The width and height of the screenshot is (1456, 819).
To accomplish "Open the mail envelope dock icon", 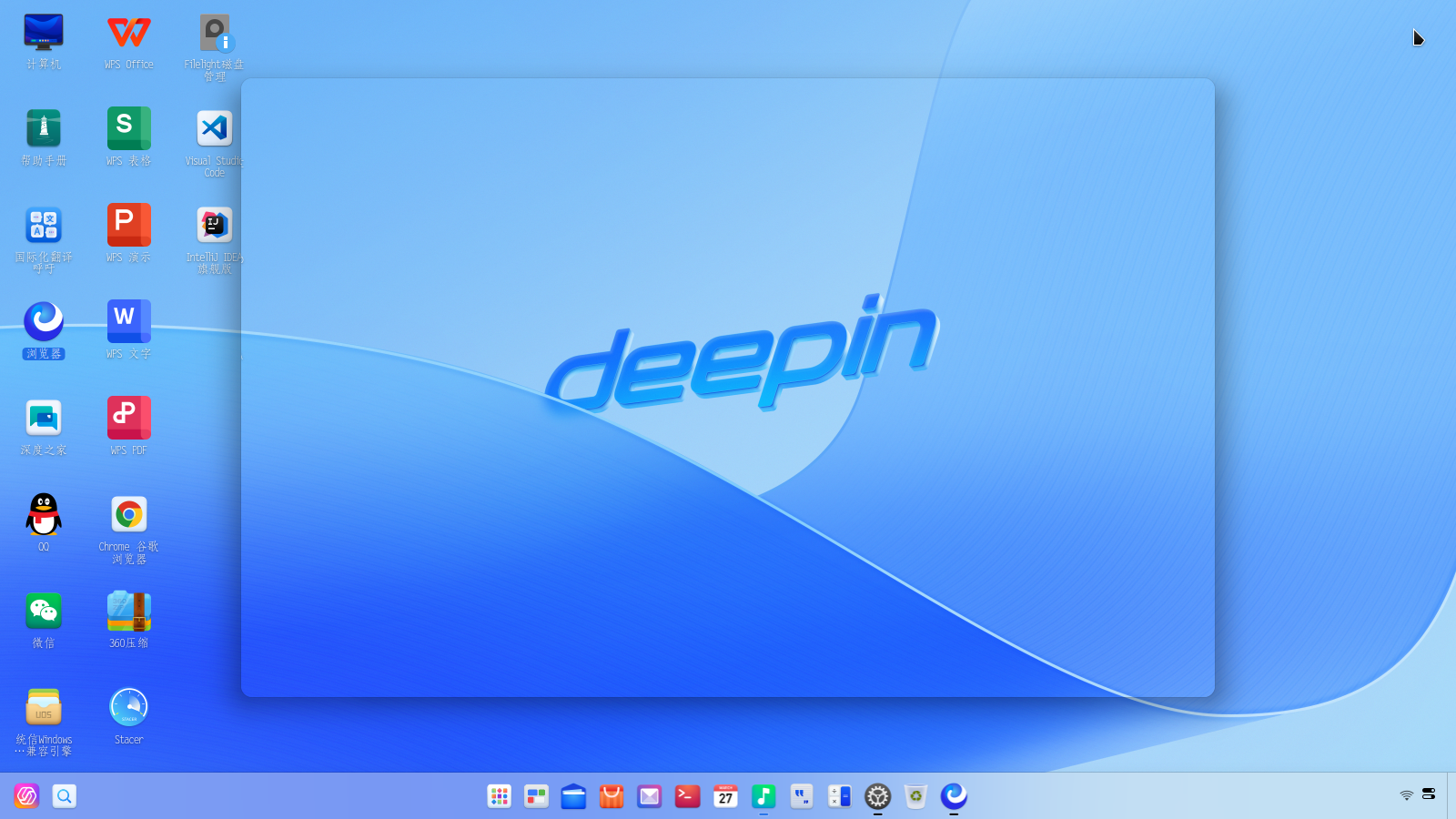I will (x=650, y=796).
